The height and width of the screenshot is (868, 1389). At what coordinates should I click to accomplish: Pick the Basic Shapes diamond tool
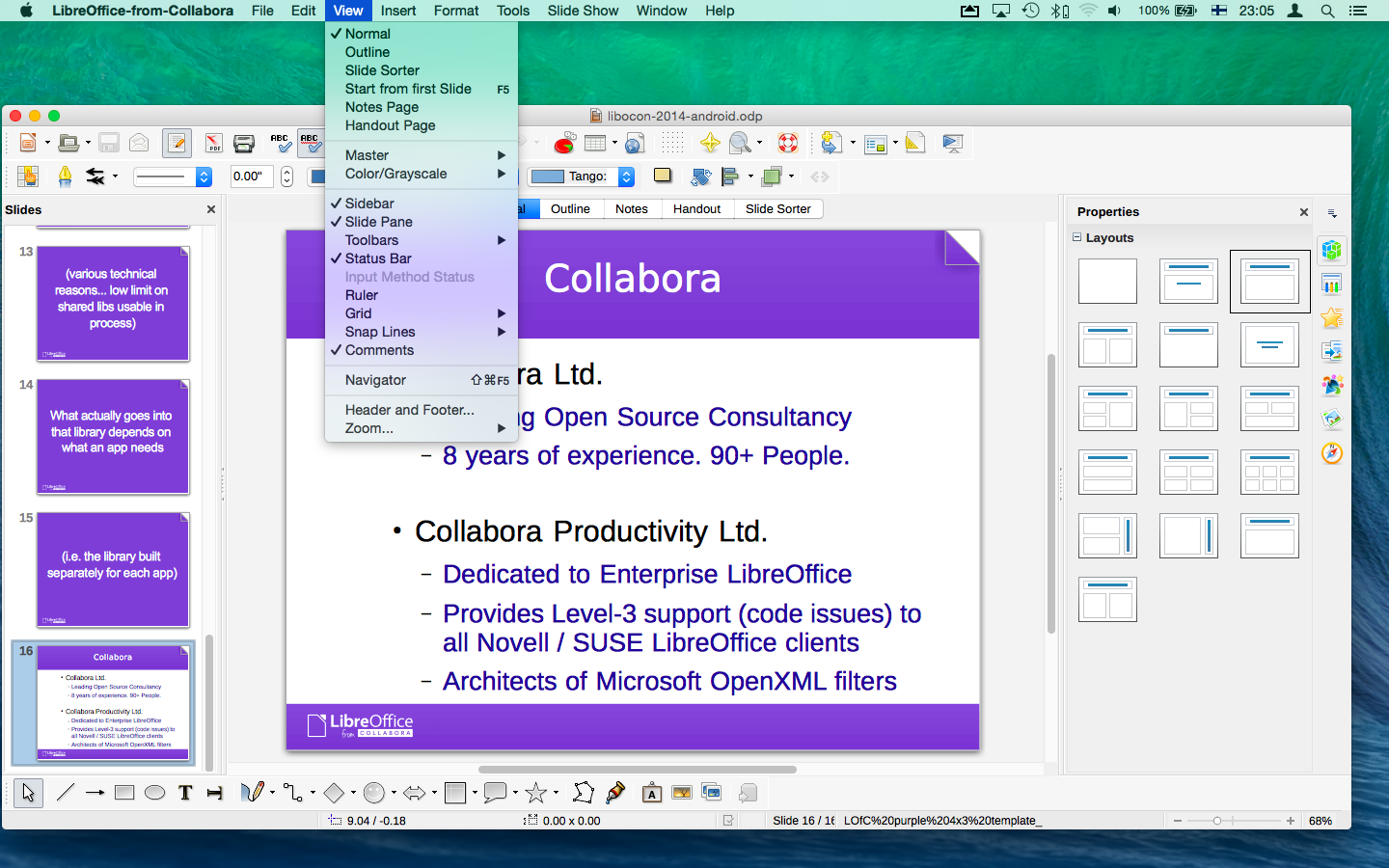334,793
